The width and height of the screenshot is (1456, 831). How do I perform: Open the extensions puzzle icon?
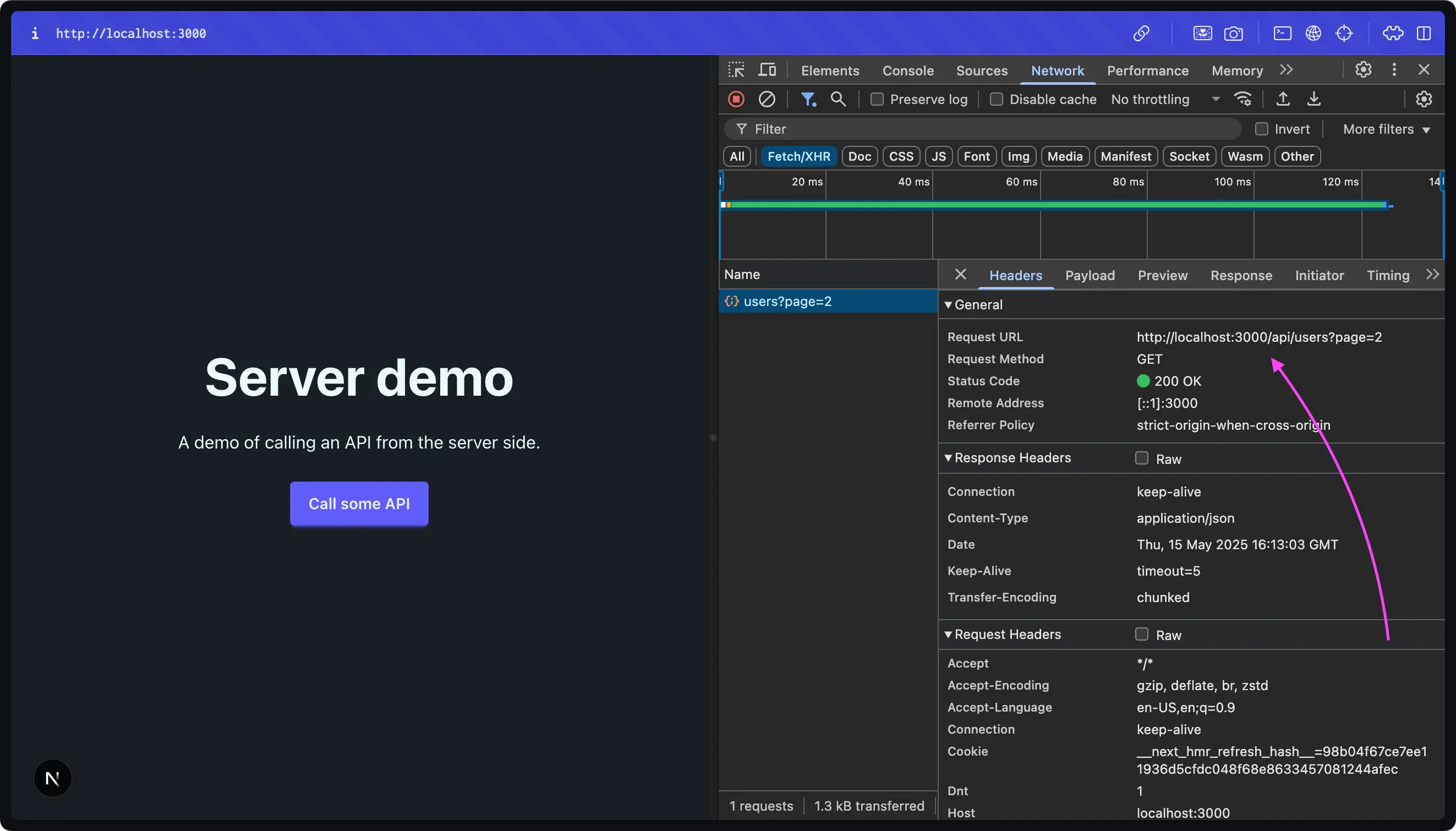pyautogui.click(x=1393, y=34)
